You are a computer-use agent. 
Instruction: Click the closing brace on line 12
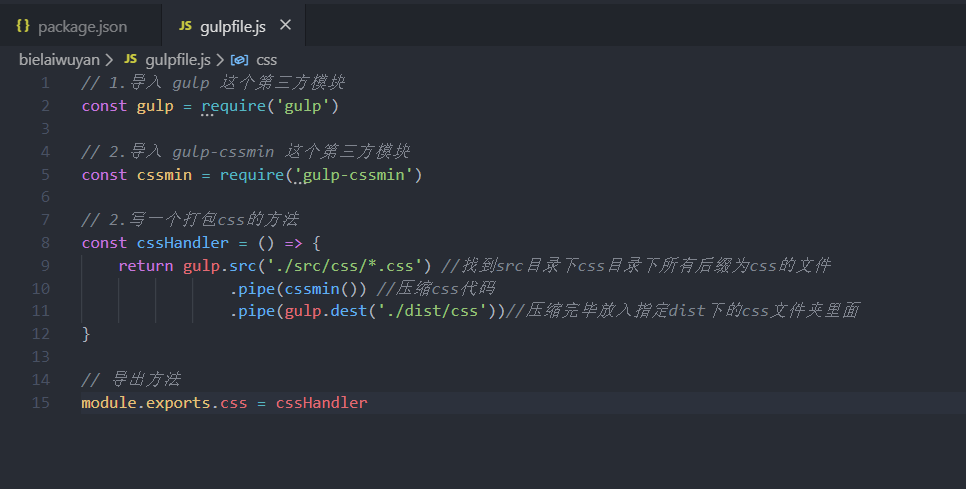[x=86, y=334]
